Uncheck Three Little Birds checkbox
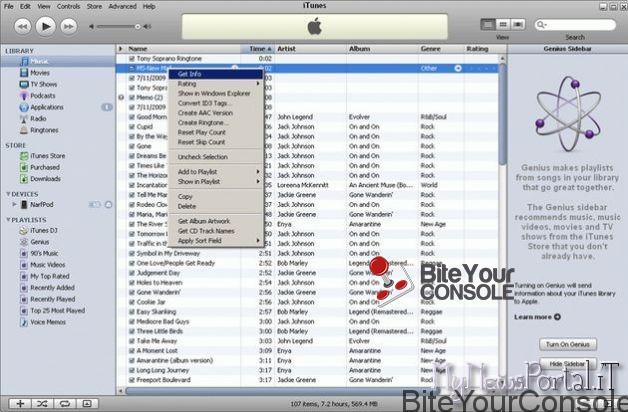This screenshot has width=628, height=412. tap(132, 332)
